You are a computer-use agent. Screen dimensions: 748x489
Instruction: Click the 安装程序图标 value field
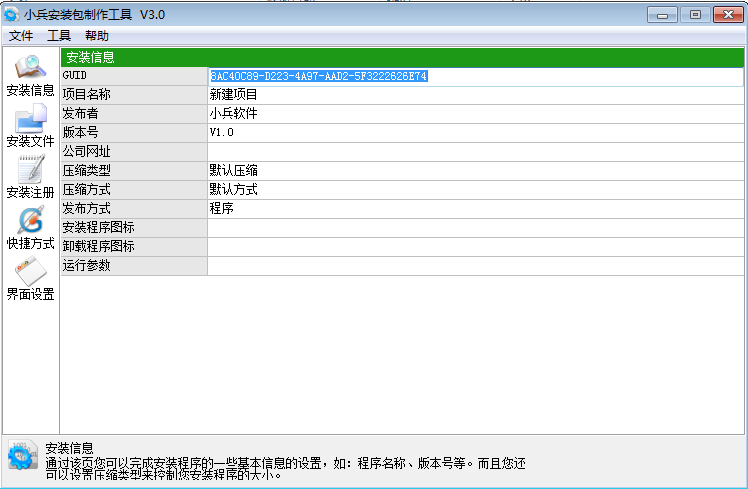coord(474,228)
